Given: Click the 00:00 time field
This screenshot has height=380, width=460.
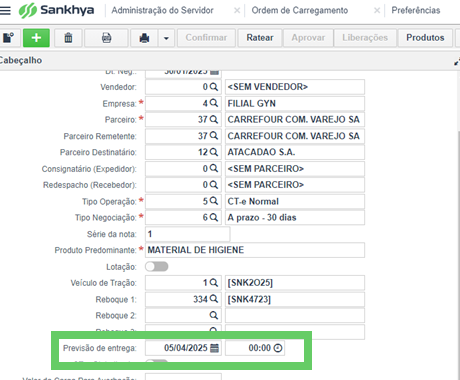Looking at the screenshot, I should [x=255, y=348].
